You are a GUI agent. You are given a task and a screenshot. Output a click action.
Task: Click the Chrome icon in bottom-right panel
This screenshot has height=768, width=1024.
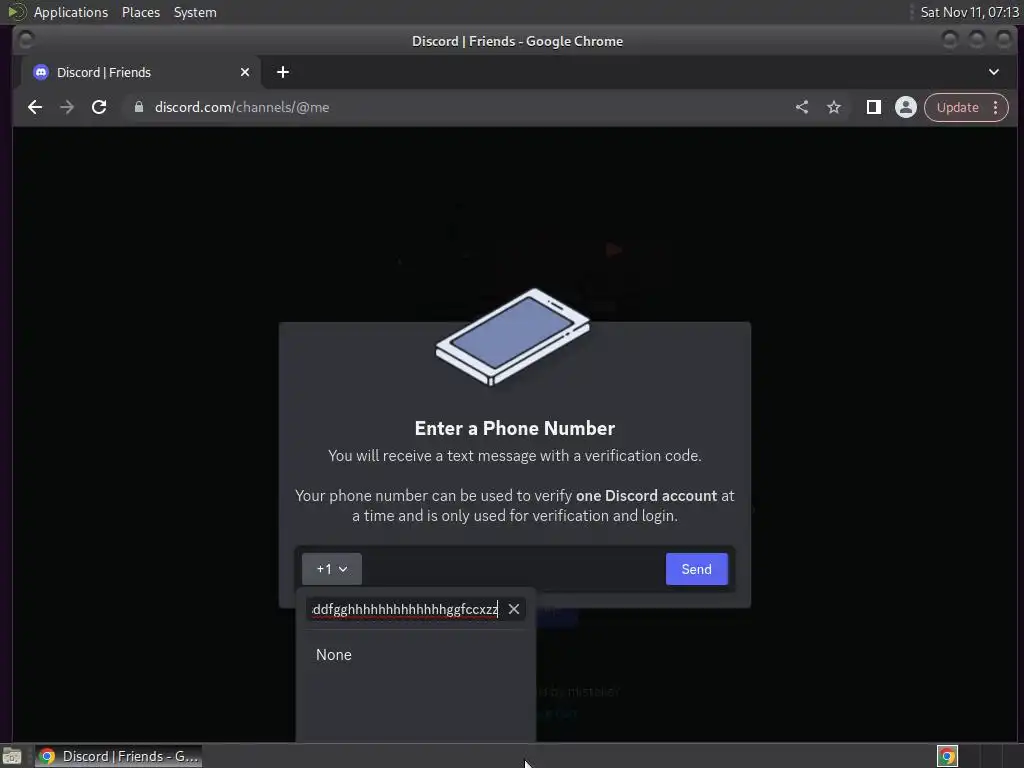click(947, 756)
